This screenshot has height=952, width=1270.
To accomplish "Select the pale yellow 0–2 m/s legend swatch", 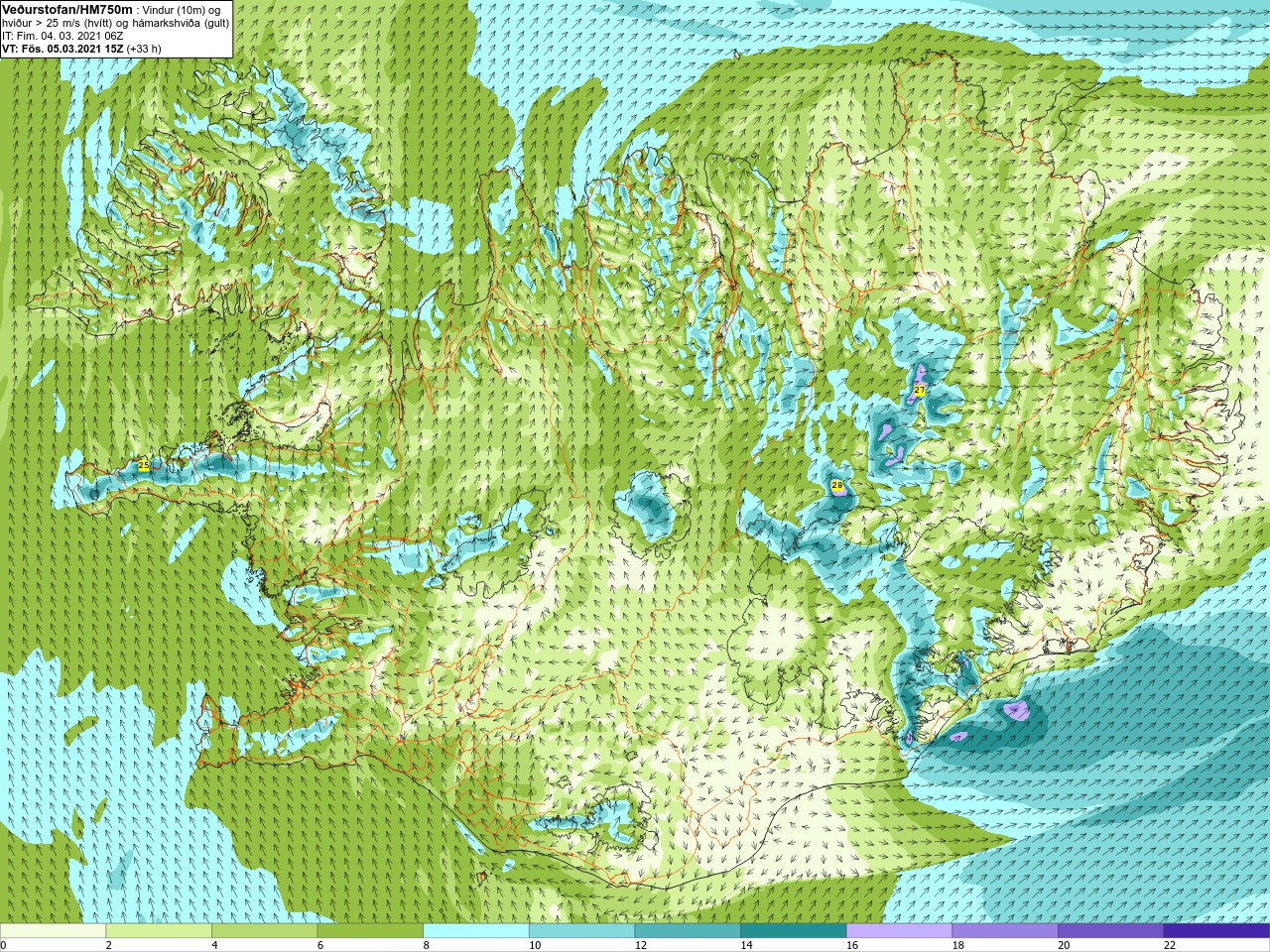I will click(53, 931).
